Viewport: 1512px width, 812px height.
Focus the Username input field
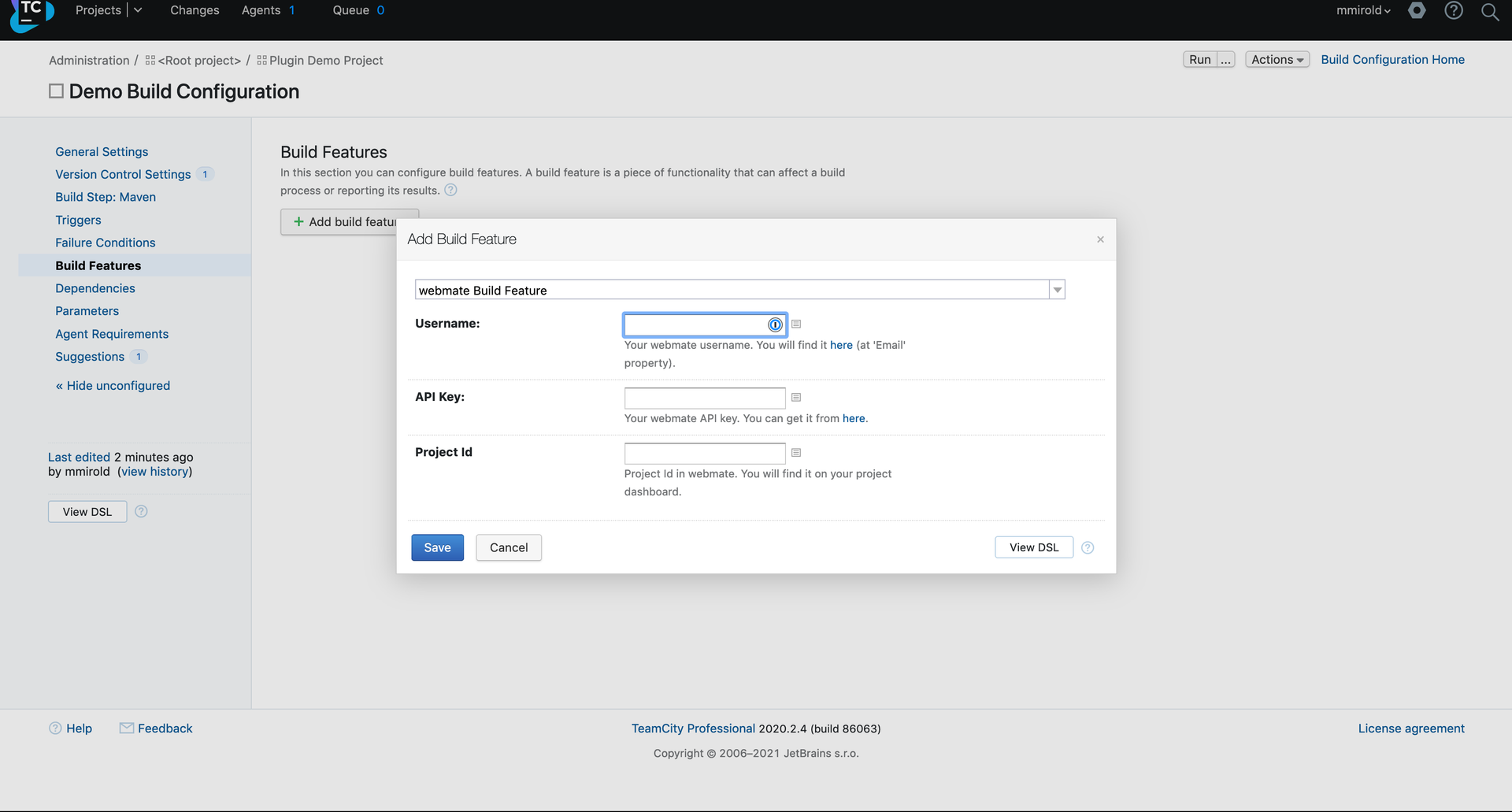[705, 324]
